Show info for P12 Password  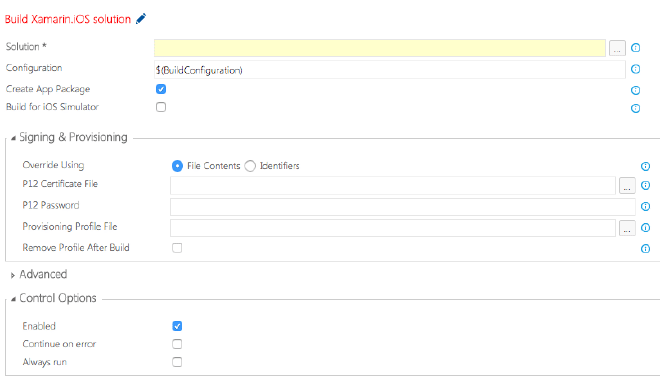pos(645,206)
